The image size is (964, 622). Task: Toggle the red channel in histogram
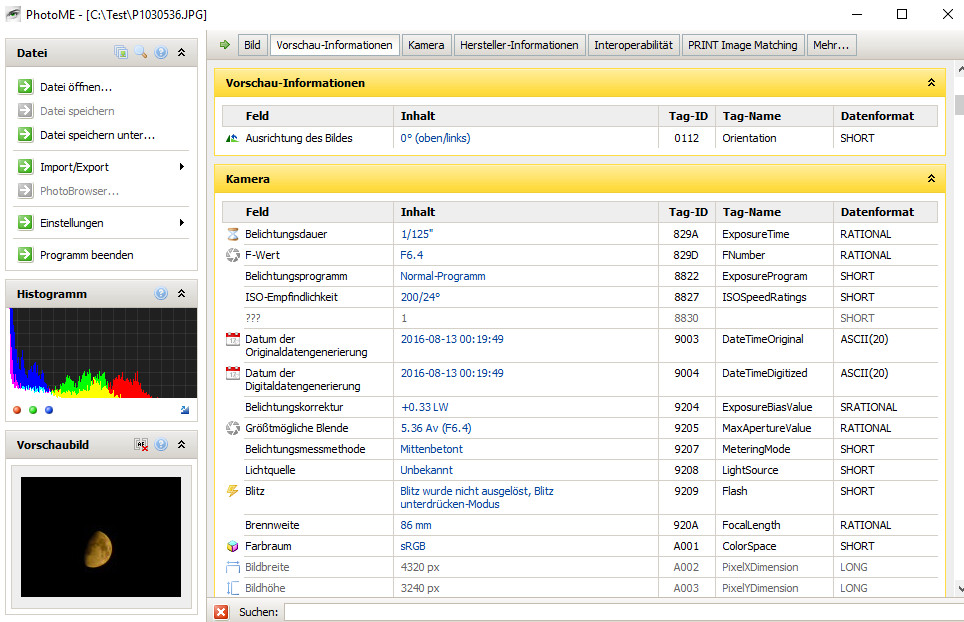click(17, 410)
